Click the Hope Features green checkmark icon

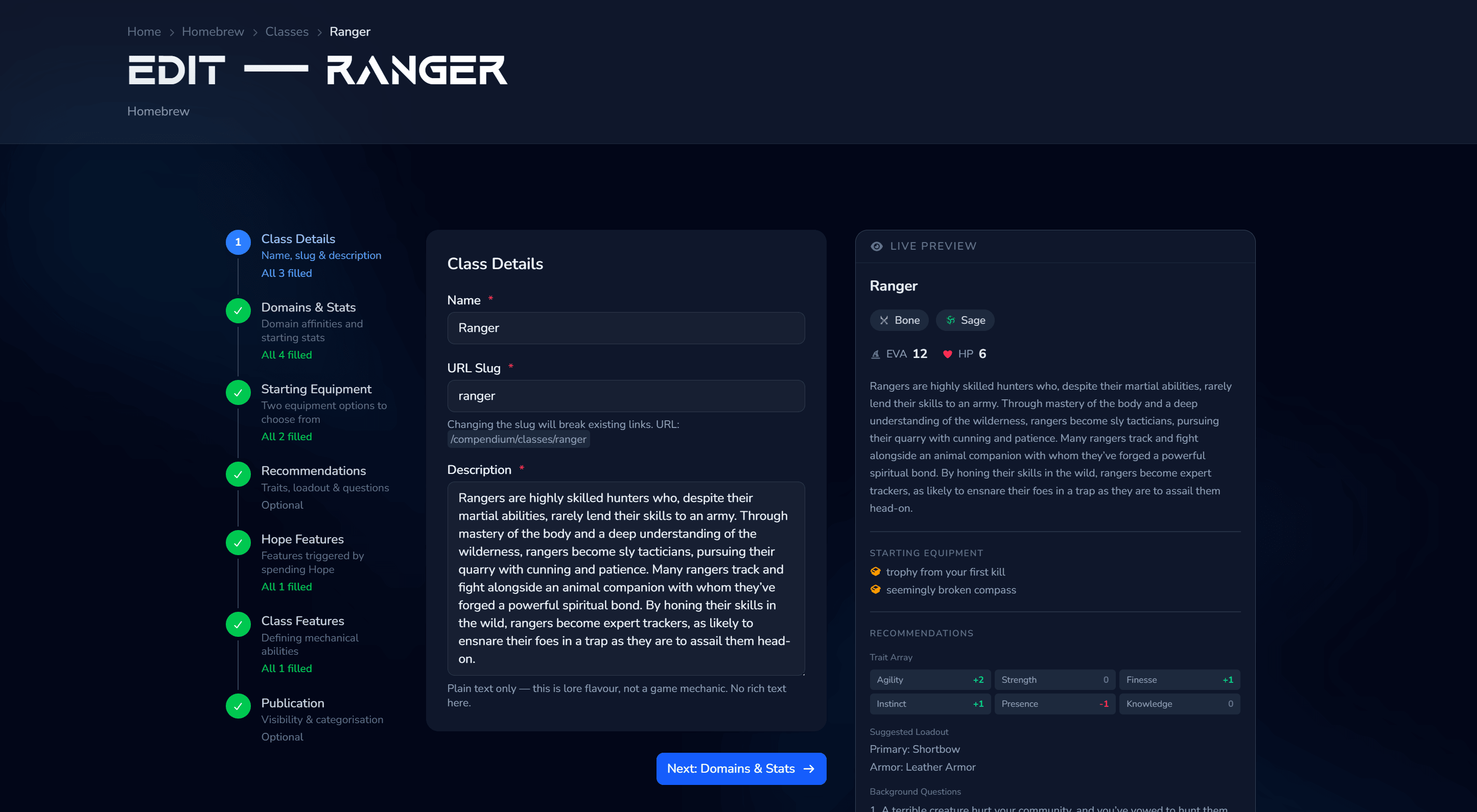(x=238, y=543)
